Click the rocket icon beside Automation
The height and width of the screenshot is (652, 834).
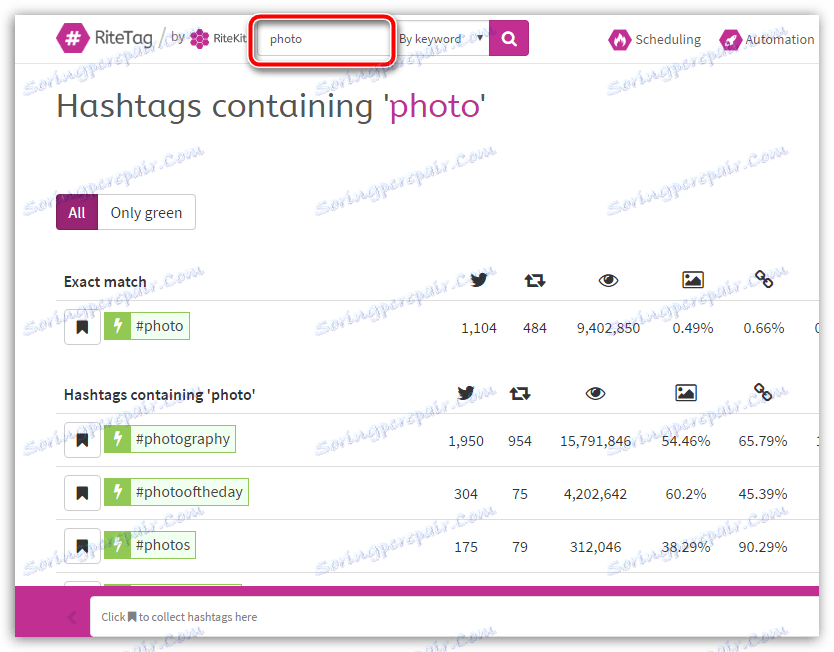[x=730, y=40]
